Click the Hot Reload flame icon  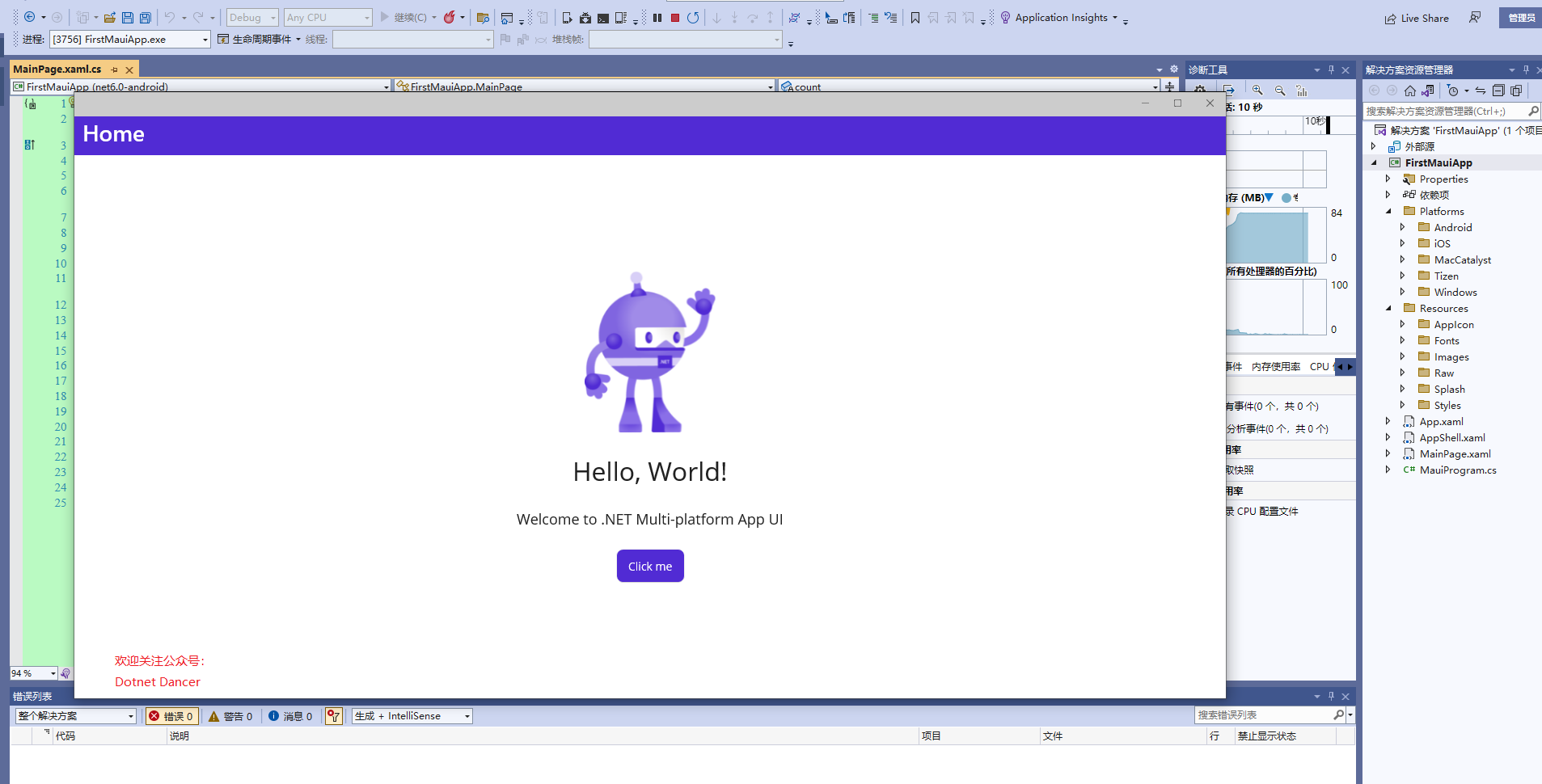[449, 18]
